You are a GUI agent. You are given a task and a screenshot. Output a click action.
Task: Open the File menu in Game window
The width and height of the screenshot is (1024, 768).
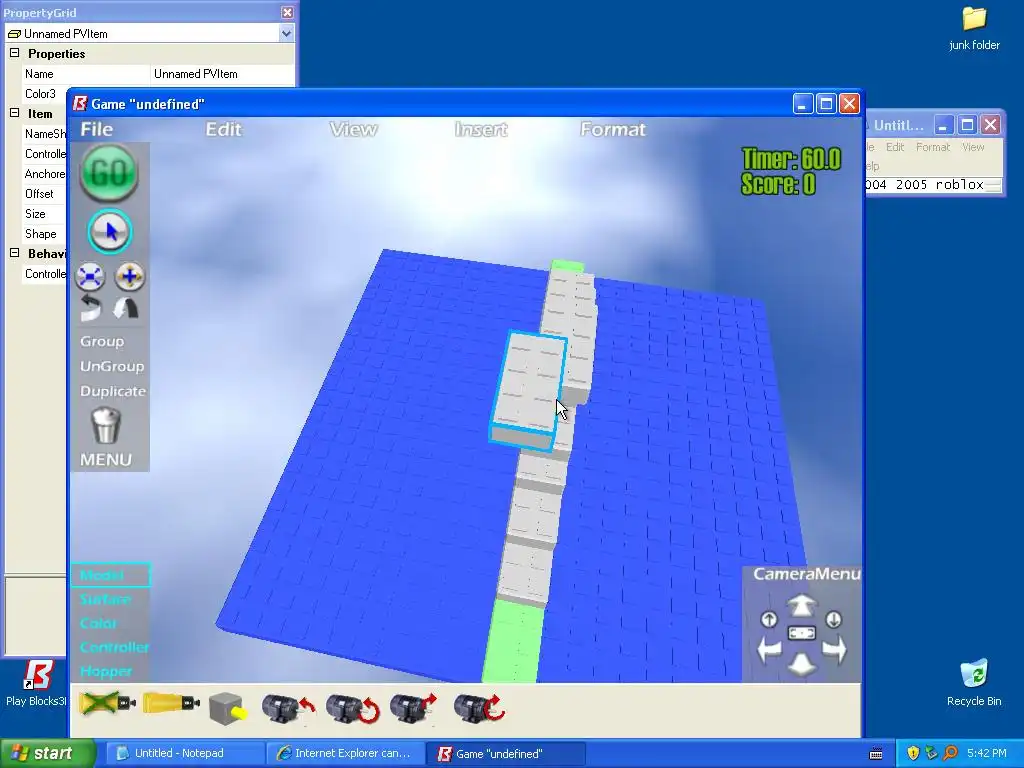click(97, 129)
